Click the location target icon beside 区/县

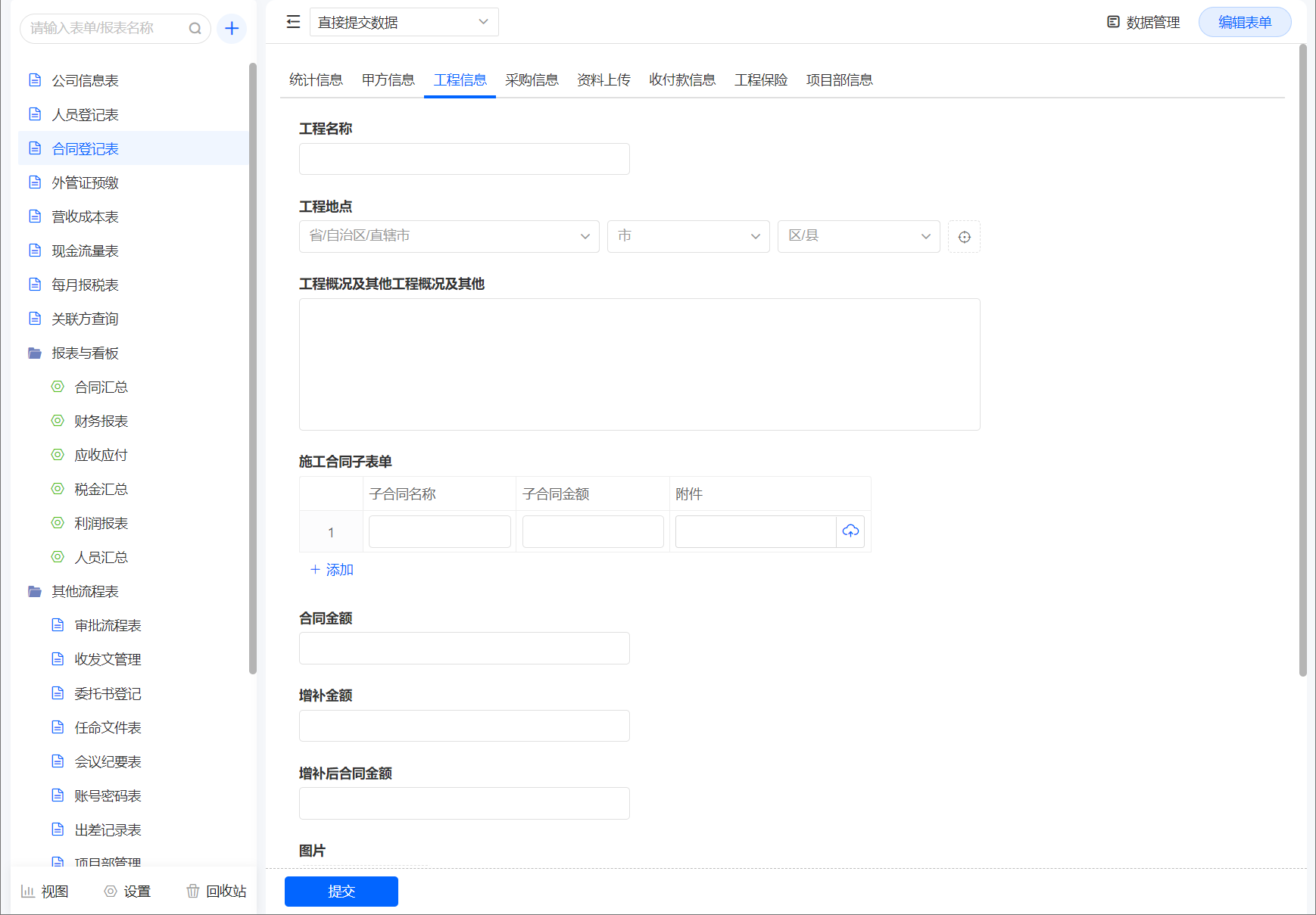coord(964,237)
